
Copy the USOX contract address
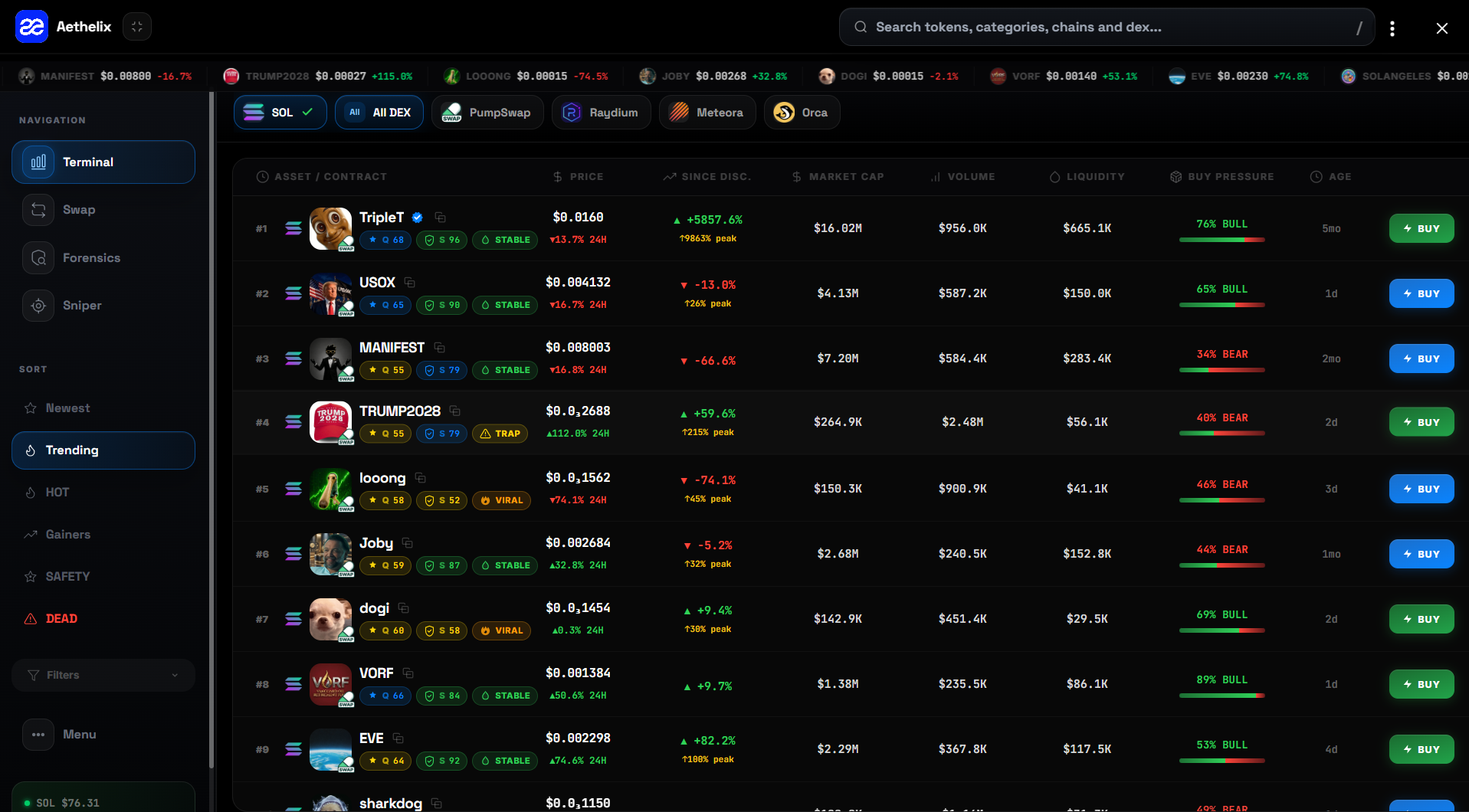[x=410, y=283]
